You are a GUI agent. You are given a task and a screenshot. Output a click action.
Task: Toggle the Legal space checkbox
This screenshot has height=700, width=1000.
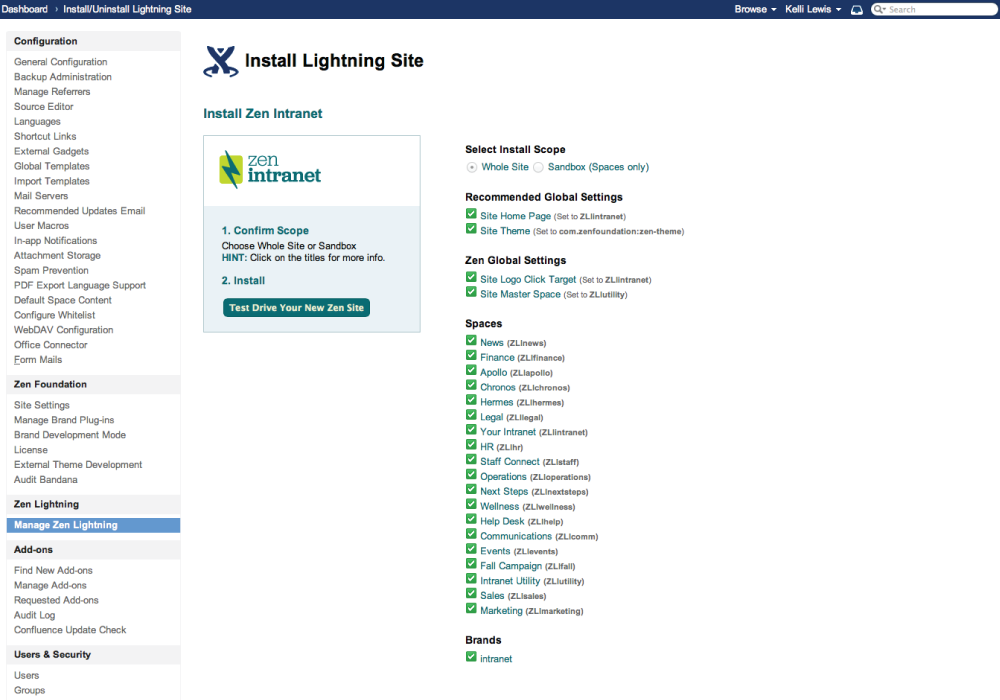click(x=471, y=415)
